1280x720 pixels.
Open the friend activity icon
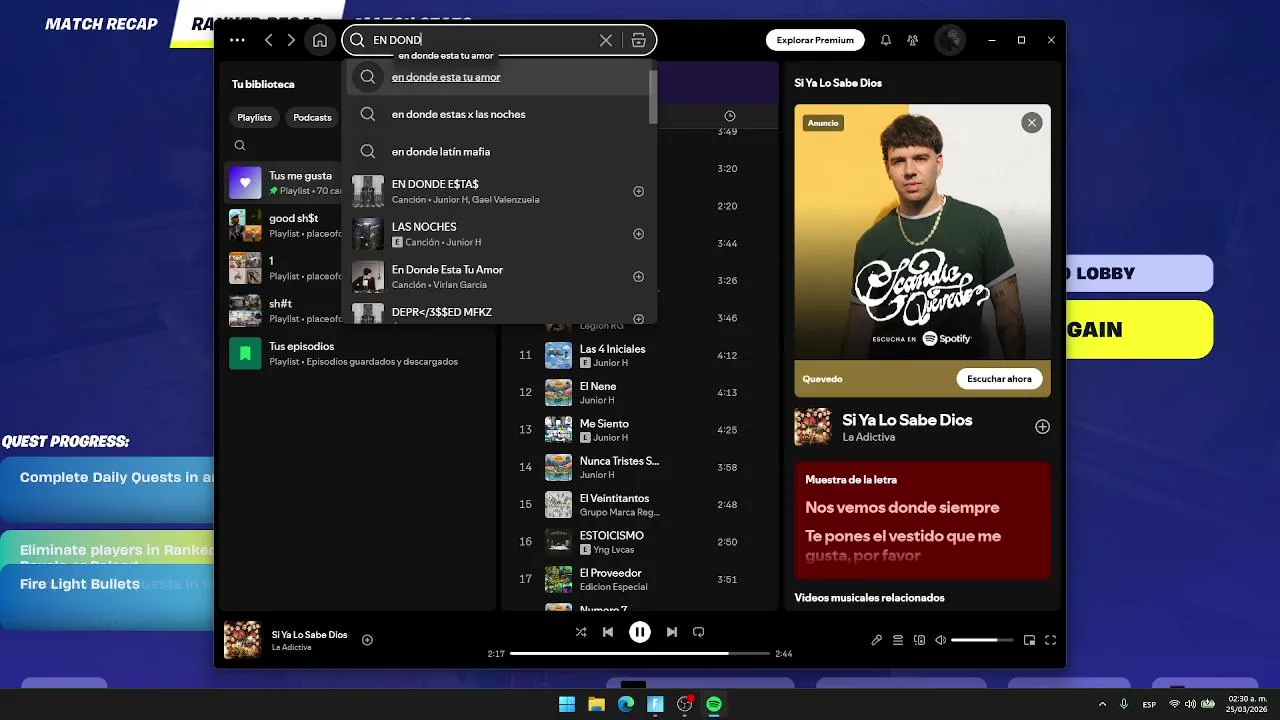pyautogui.click(x=913, y=40)
